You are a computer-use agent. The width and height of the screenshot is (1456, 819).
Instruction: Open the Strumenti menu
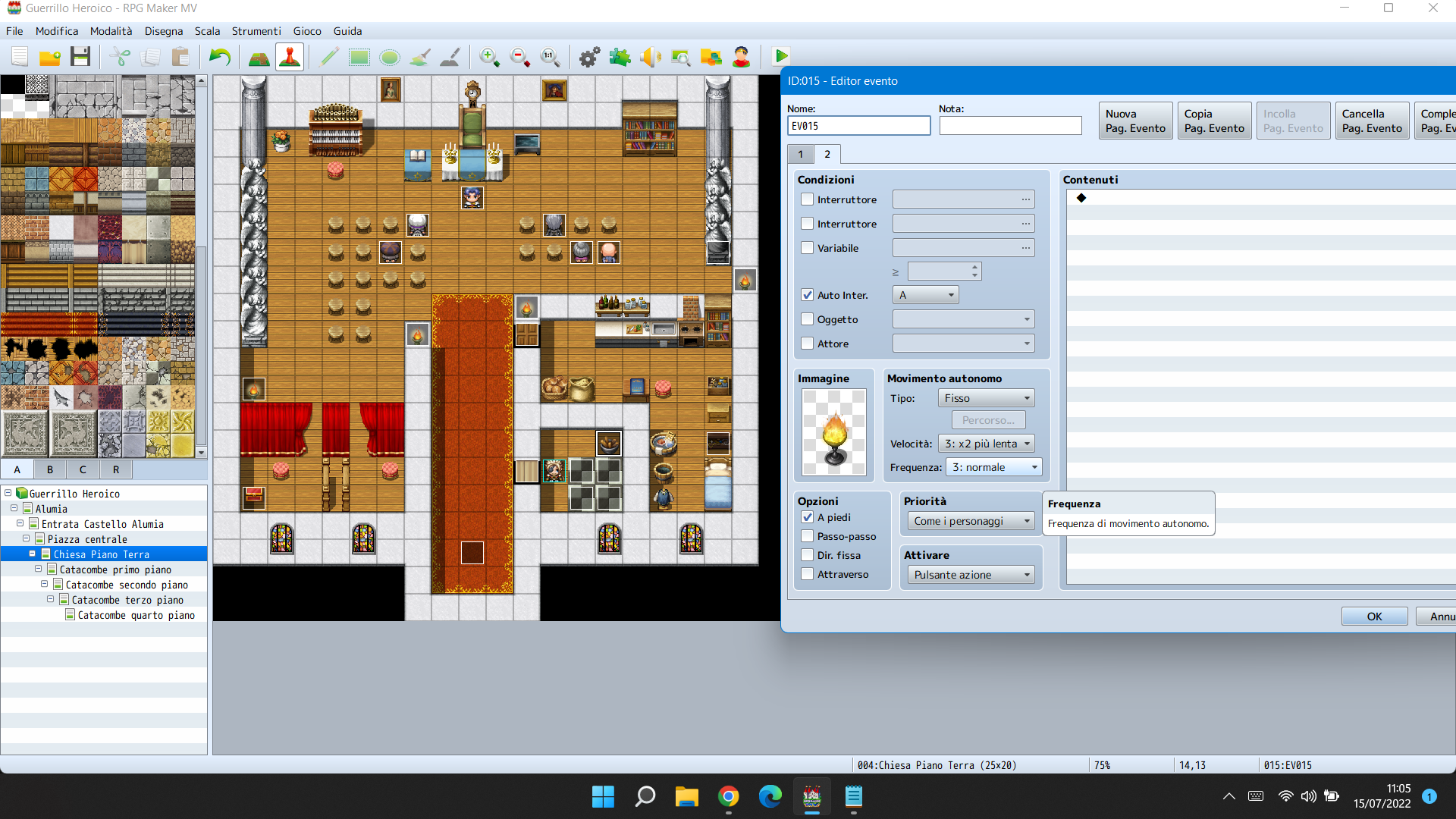click(256, 31)
